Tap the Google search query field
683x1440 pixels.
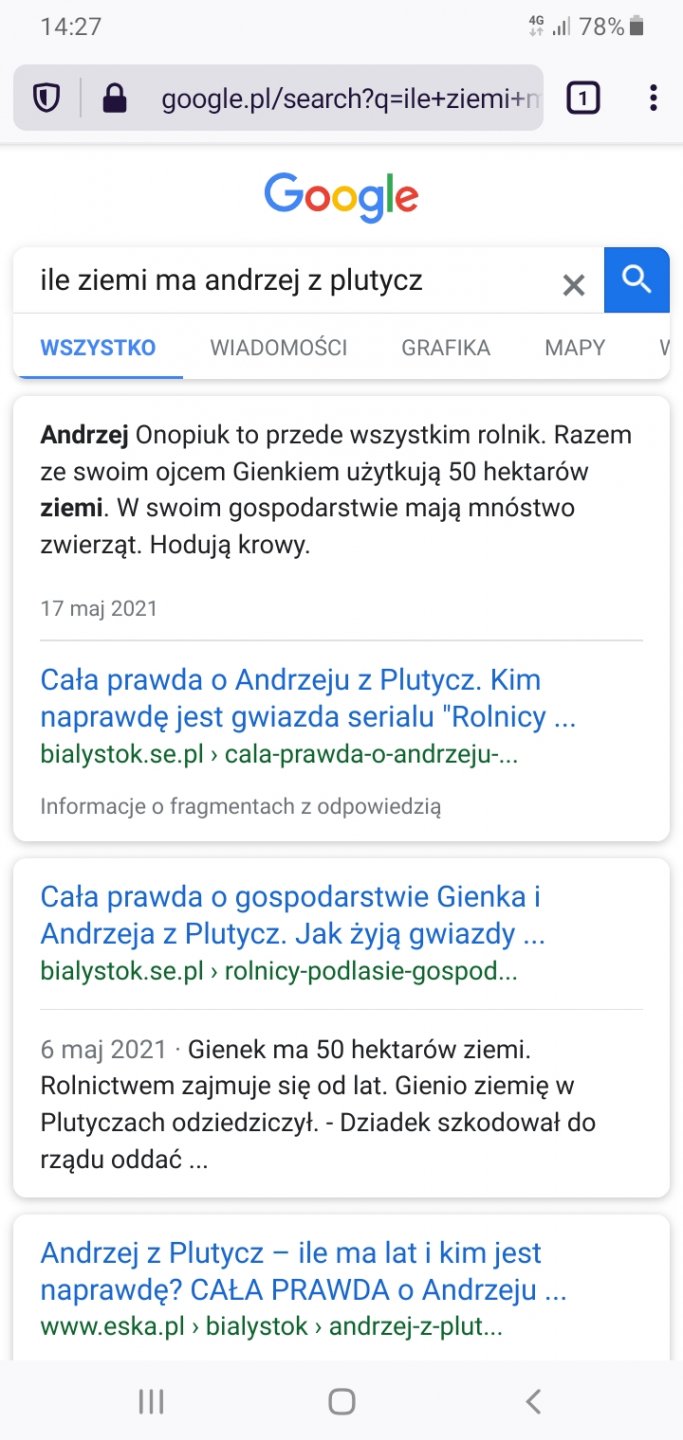pyautogui.click(x=290, y=281)
